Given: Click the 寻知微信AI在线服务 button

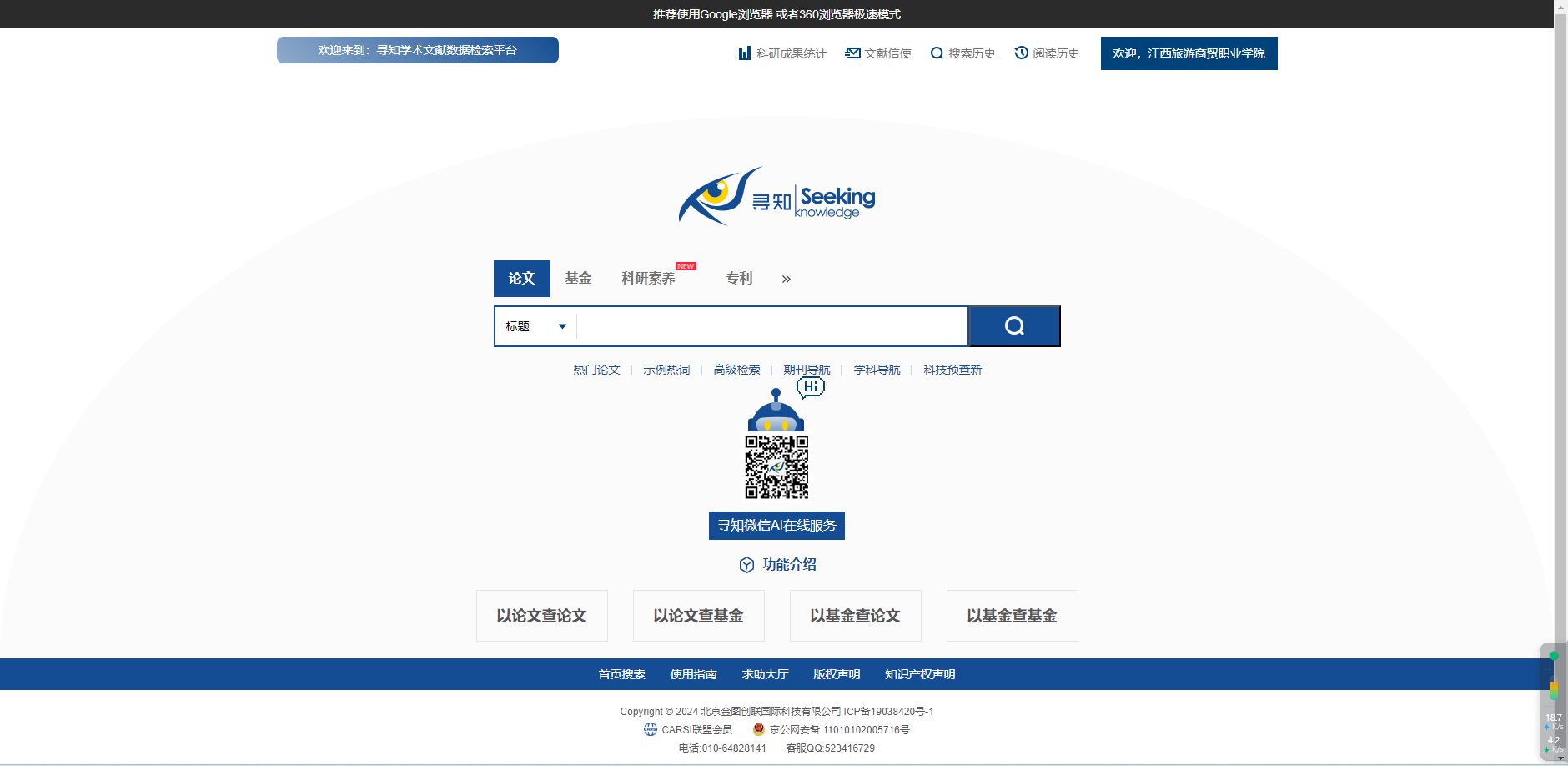Looking at the screenshot, I should (776, 526).
